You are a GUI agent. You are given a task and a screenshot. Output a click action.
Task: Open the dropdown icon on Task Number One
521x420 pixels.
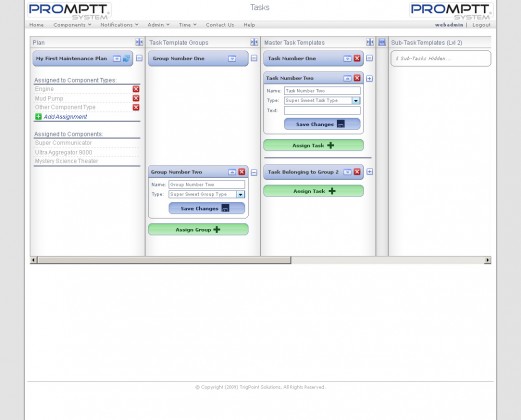coord(347,59)
